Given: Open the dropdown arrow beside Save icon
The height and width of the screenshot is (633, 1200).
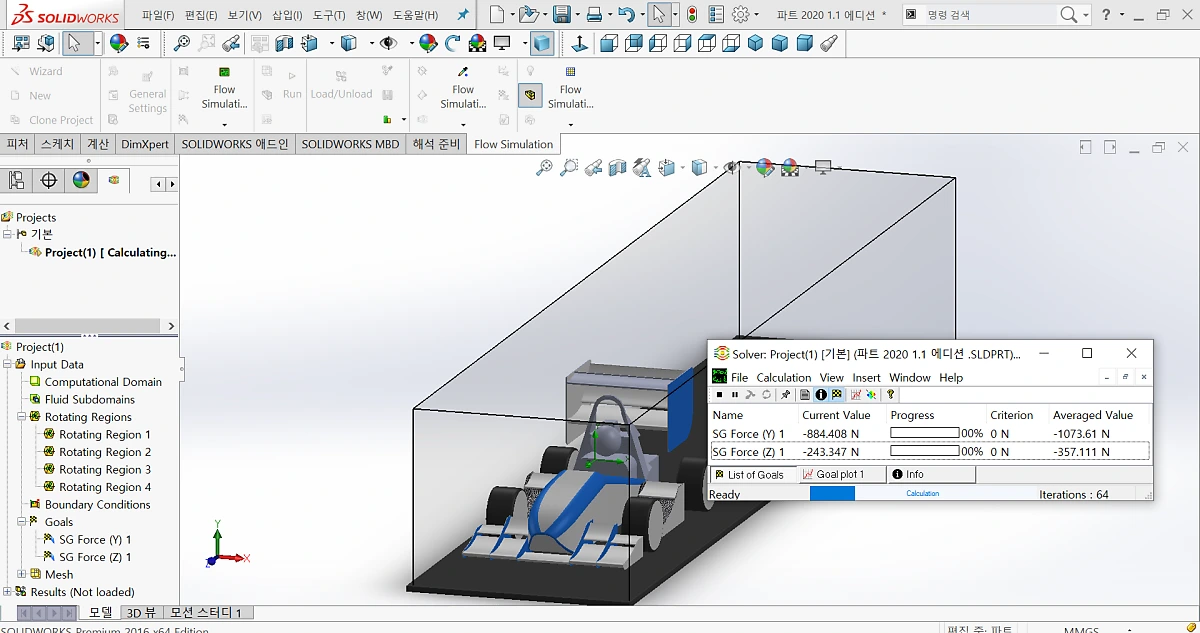Looking at the screenshot, I should pyautogui.click(x=577, y=15).
